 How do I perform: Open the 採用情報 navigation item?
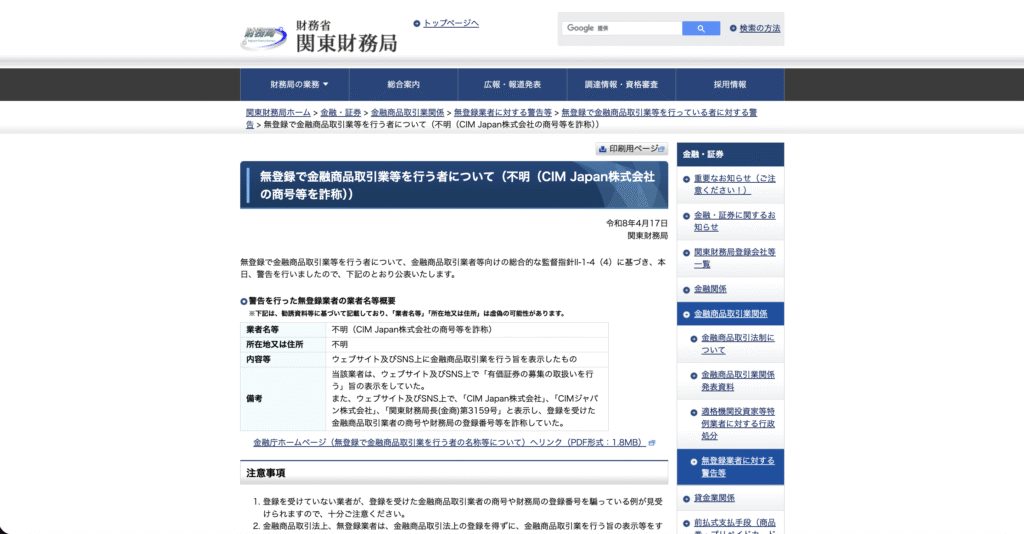[x=729, y=84]
